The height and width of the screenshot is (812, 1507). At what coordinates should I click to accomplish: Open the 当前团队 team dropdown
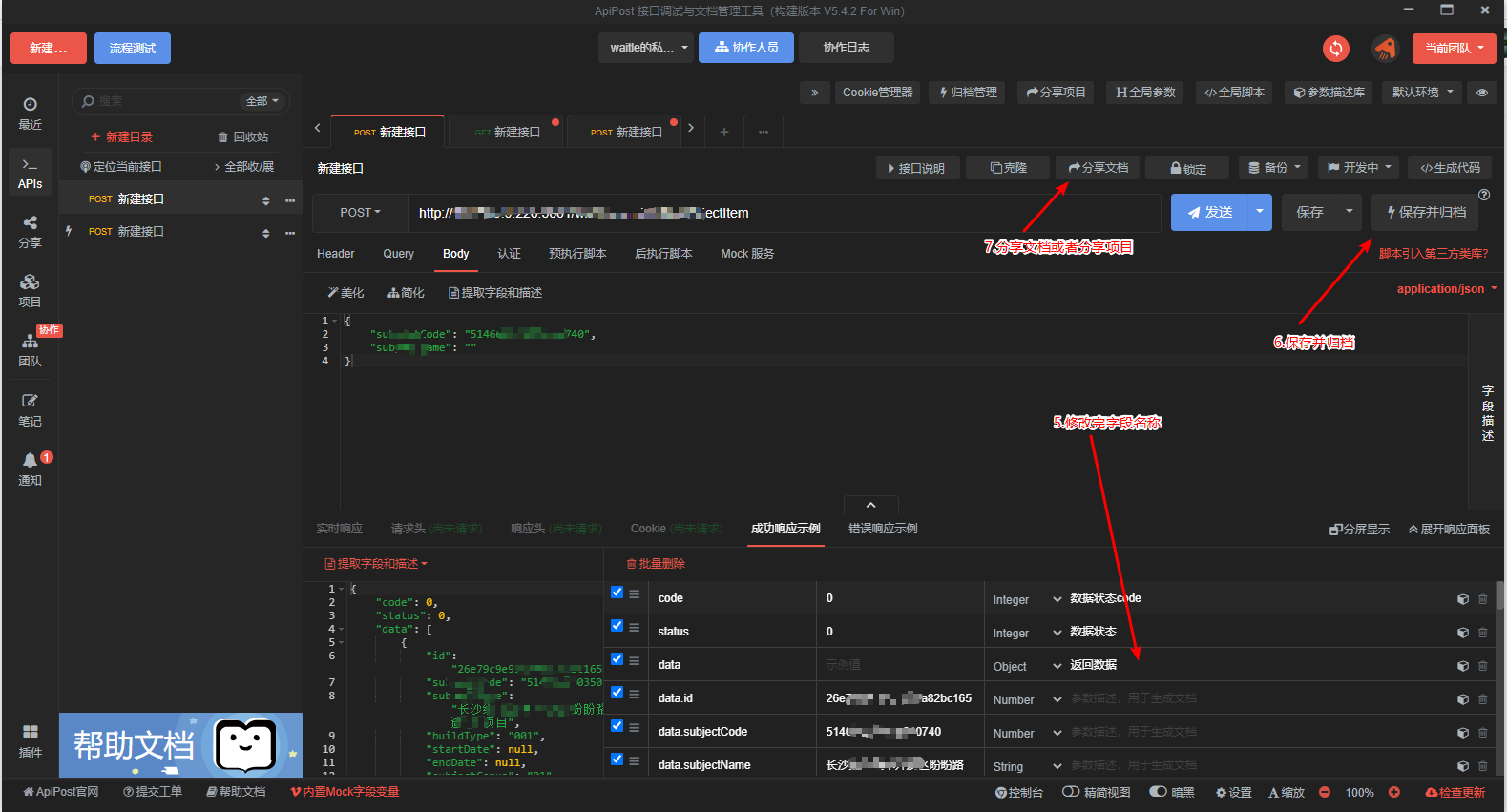point(1454,49)
